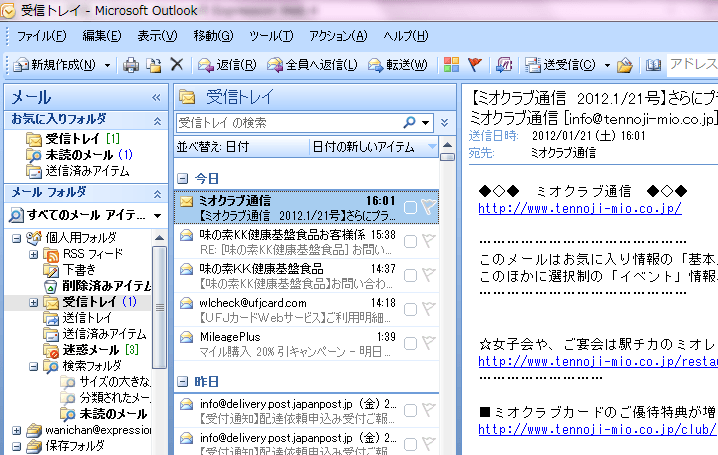718x455 pixels.
Task: Open 送受信 dropdown arrow
Action: point(607,65)
